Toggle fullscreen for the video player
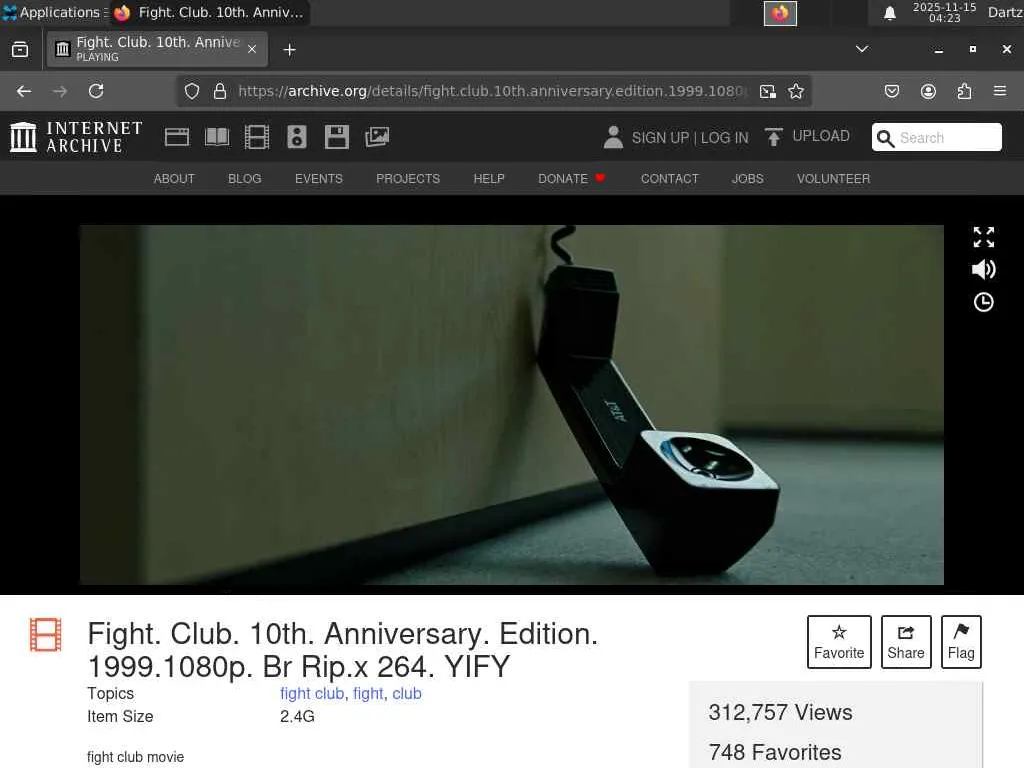Image resolution: width=1024 pixels, height=768 pixels. tap(984, 237)
